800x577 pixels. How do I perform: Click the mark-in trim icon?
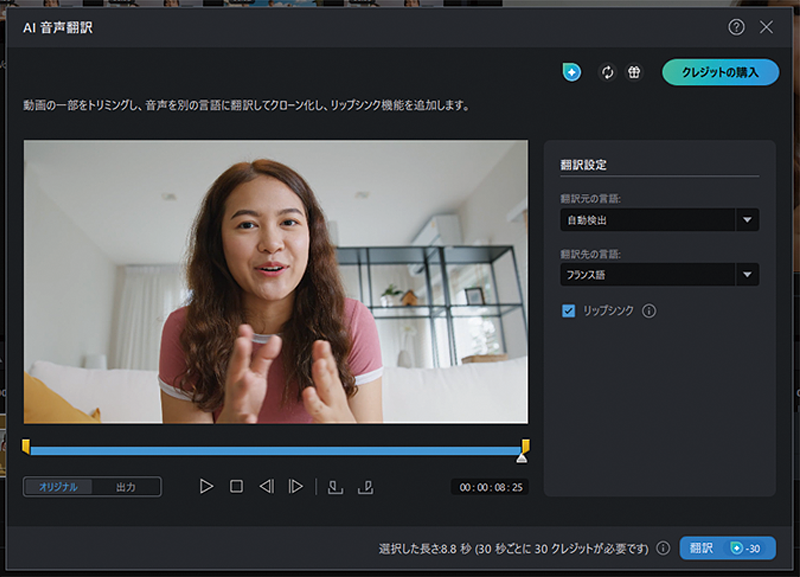(335, 486)
